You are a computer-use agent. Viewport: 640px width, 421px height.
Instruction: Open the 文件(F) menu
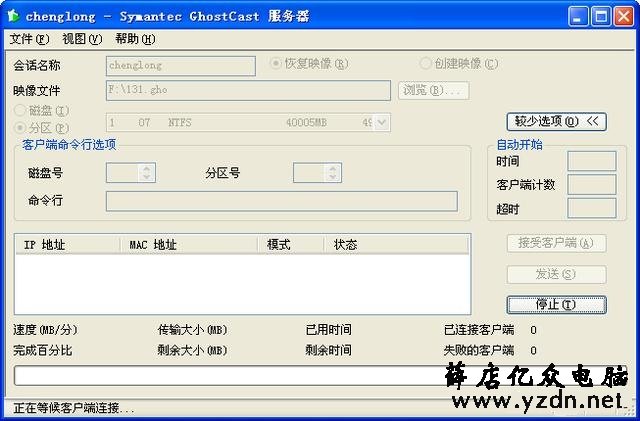coord(29,39)
